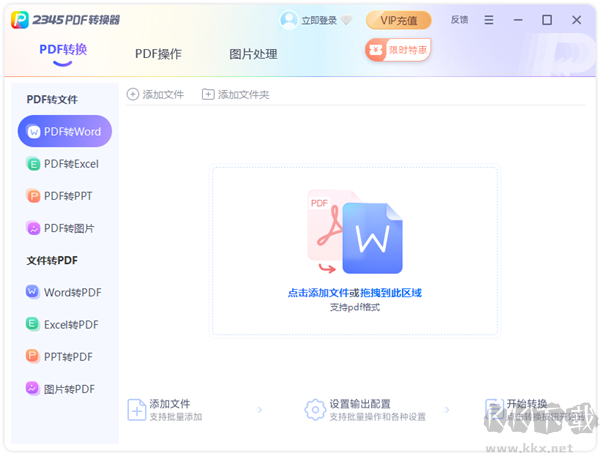Click the arrow chevron after 设置输出配置 step
The width and height of the screenshot is (600, 455).
pos(446,410)
